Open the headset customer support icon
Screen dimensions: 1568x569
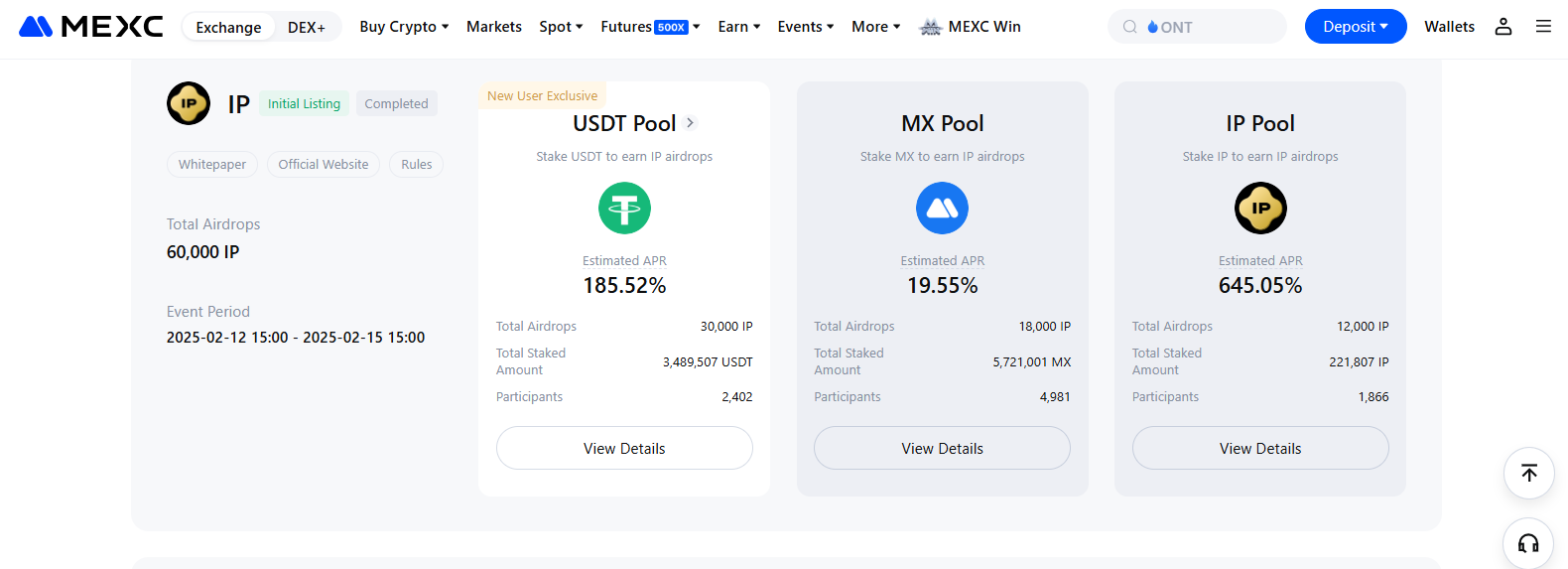pos(1529,542)
